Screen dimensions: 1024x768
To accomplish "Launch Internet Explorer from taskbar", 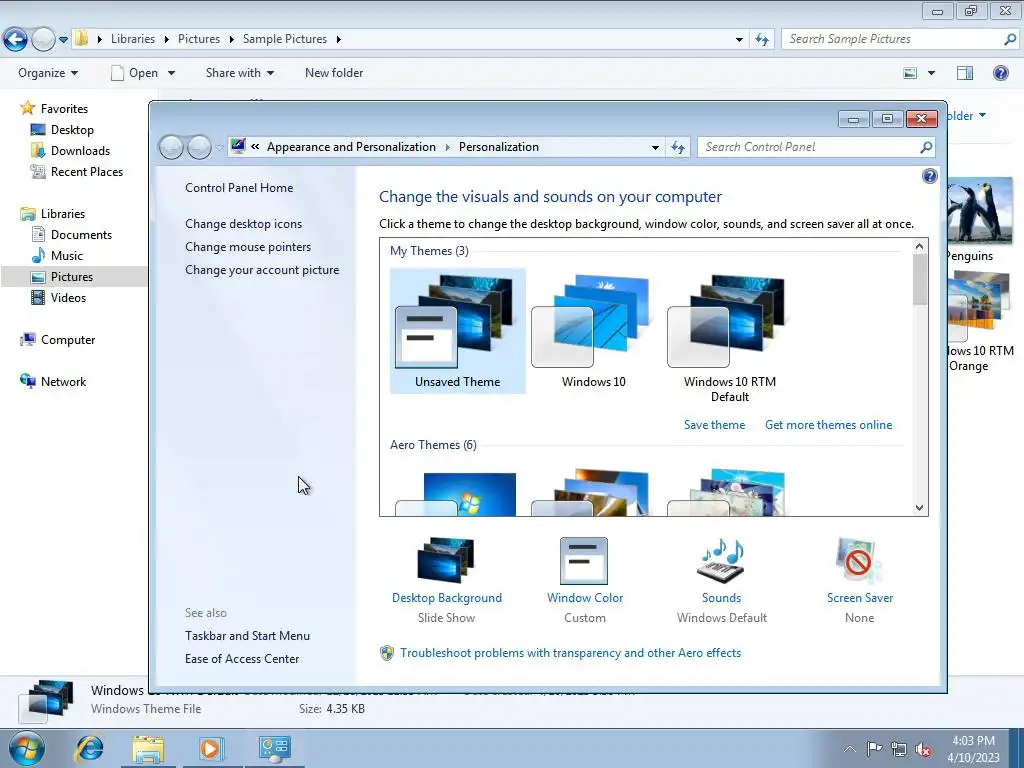I will point(89,748).
